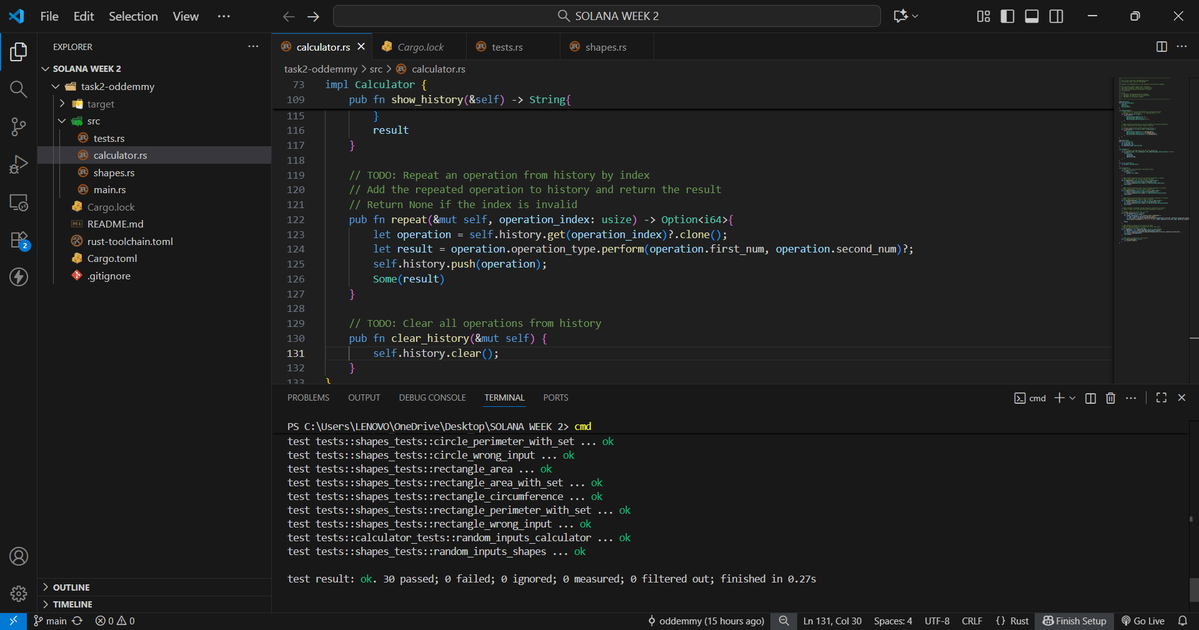Switch to the PROBLEMS panel tab
Image resolution: width=1199 pixels, height=630 pixels.
[x=308, y=398]
